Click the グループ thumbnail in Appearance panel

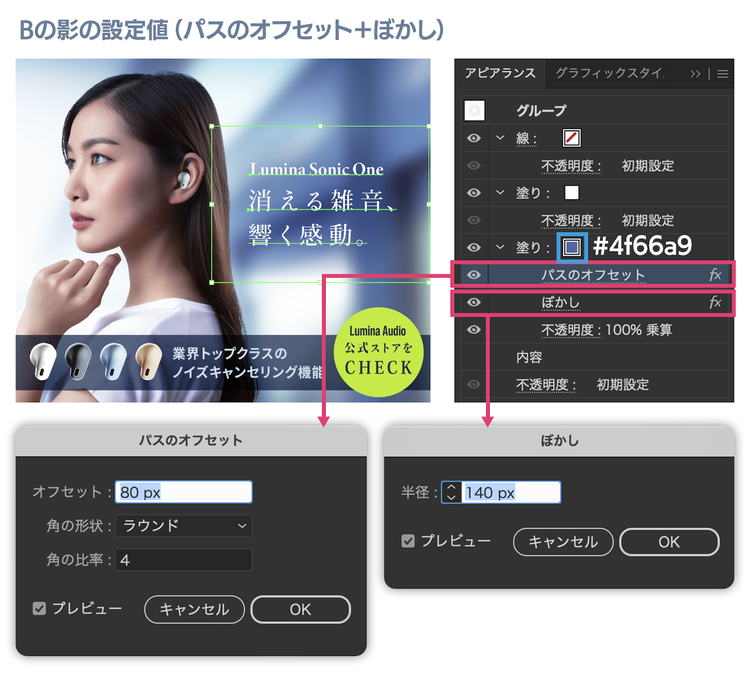click(474, 110)
